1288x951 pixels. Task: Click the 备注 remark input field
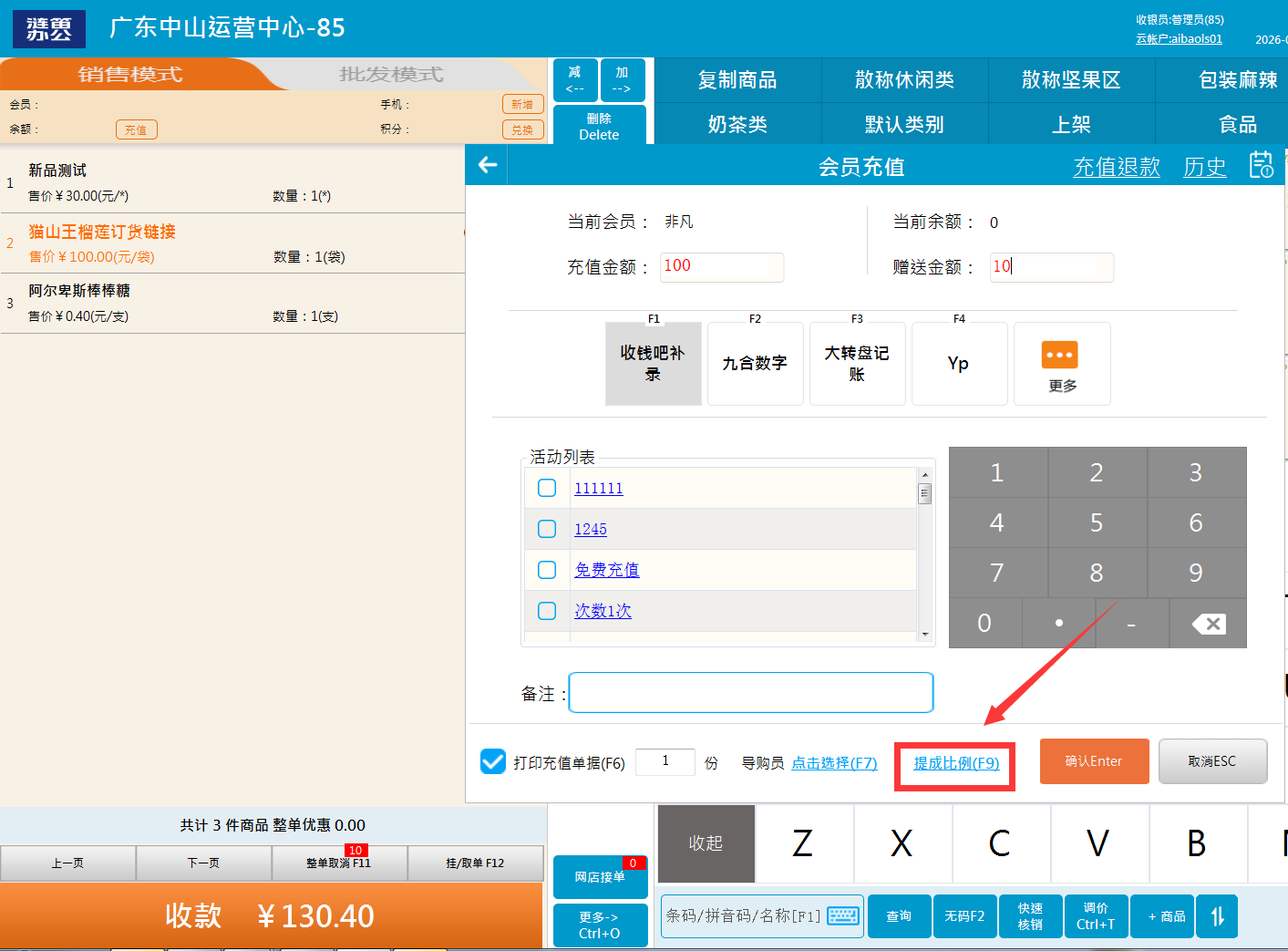pyautogui.click(x=750, y=693)
